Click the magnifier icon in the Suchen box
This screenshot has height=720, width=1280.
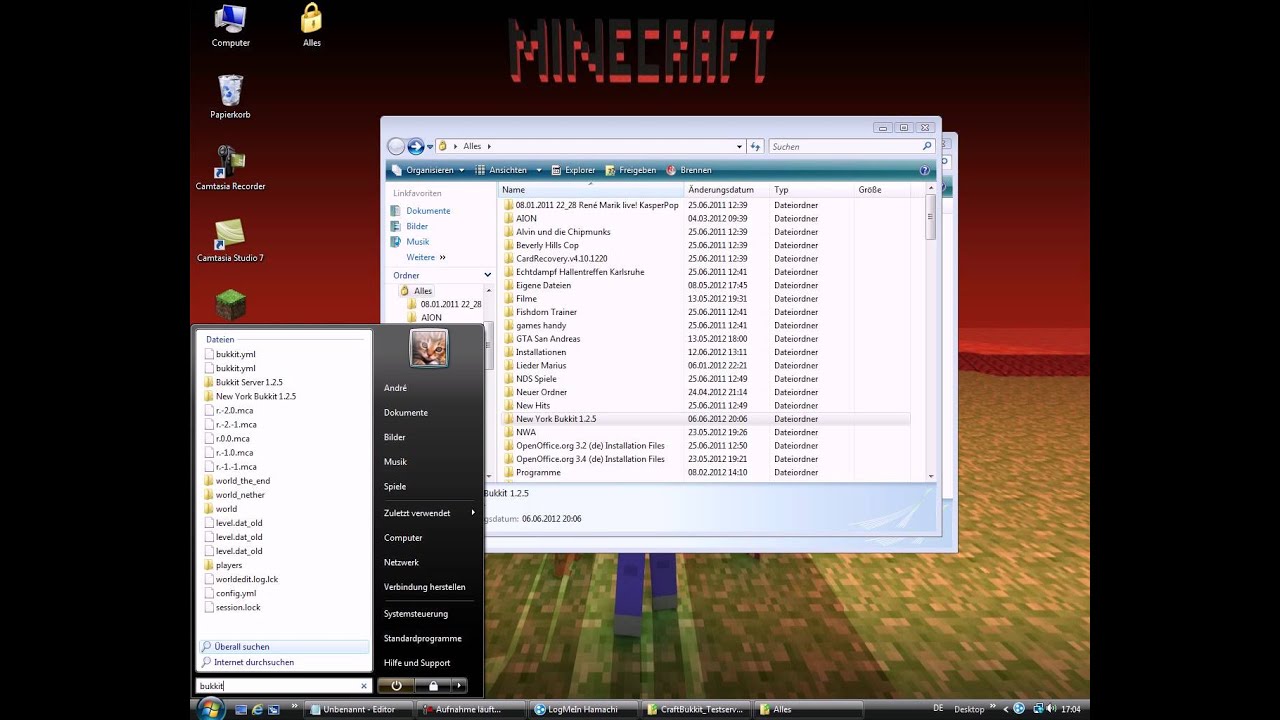[926, 146]
